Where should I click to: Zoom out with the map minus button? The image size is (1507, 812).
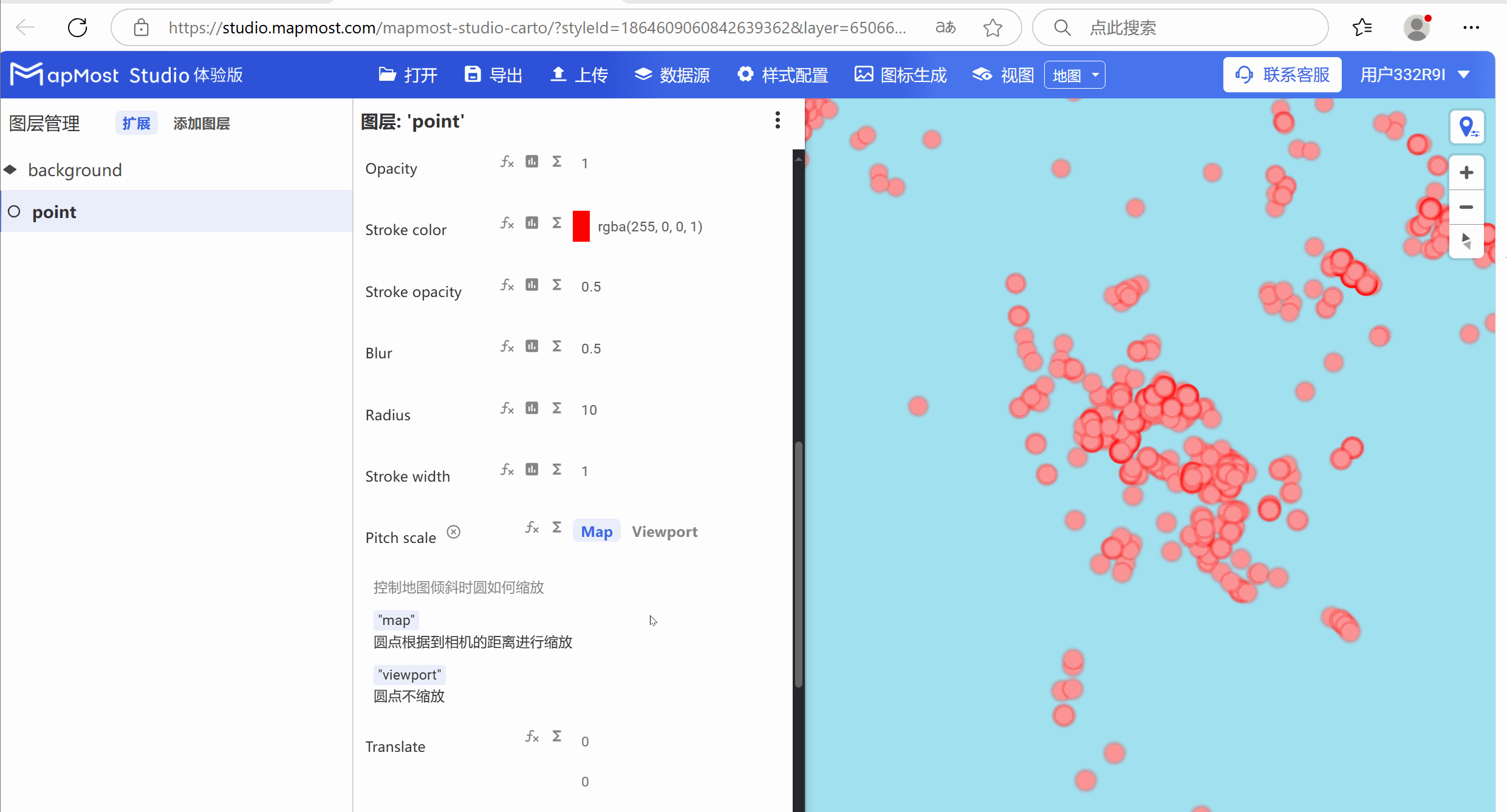point(1466,207)
